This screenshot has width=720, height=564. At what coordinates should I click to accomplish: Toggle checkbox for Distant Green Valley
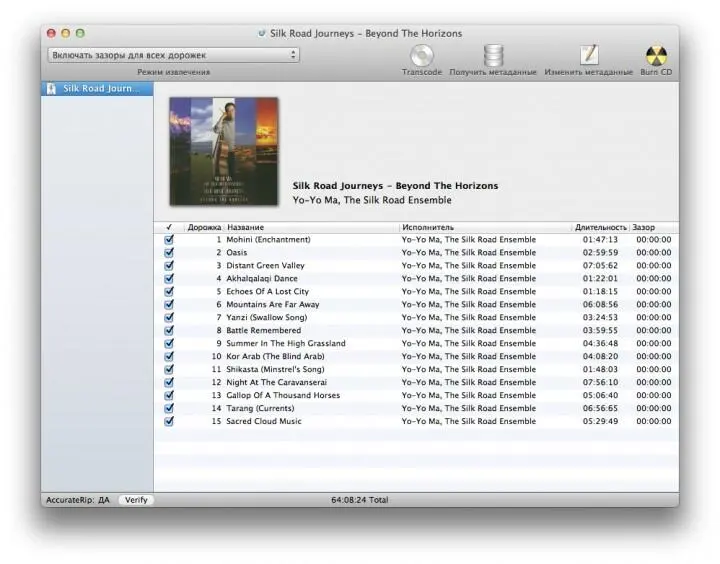tap(169, 265)
